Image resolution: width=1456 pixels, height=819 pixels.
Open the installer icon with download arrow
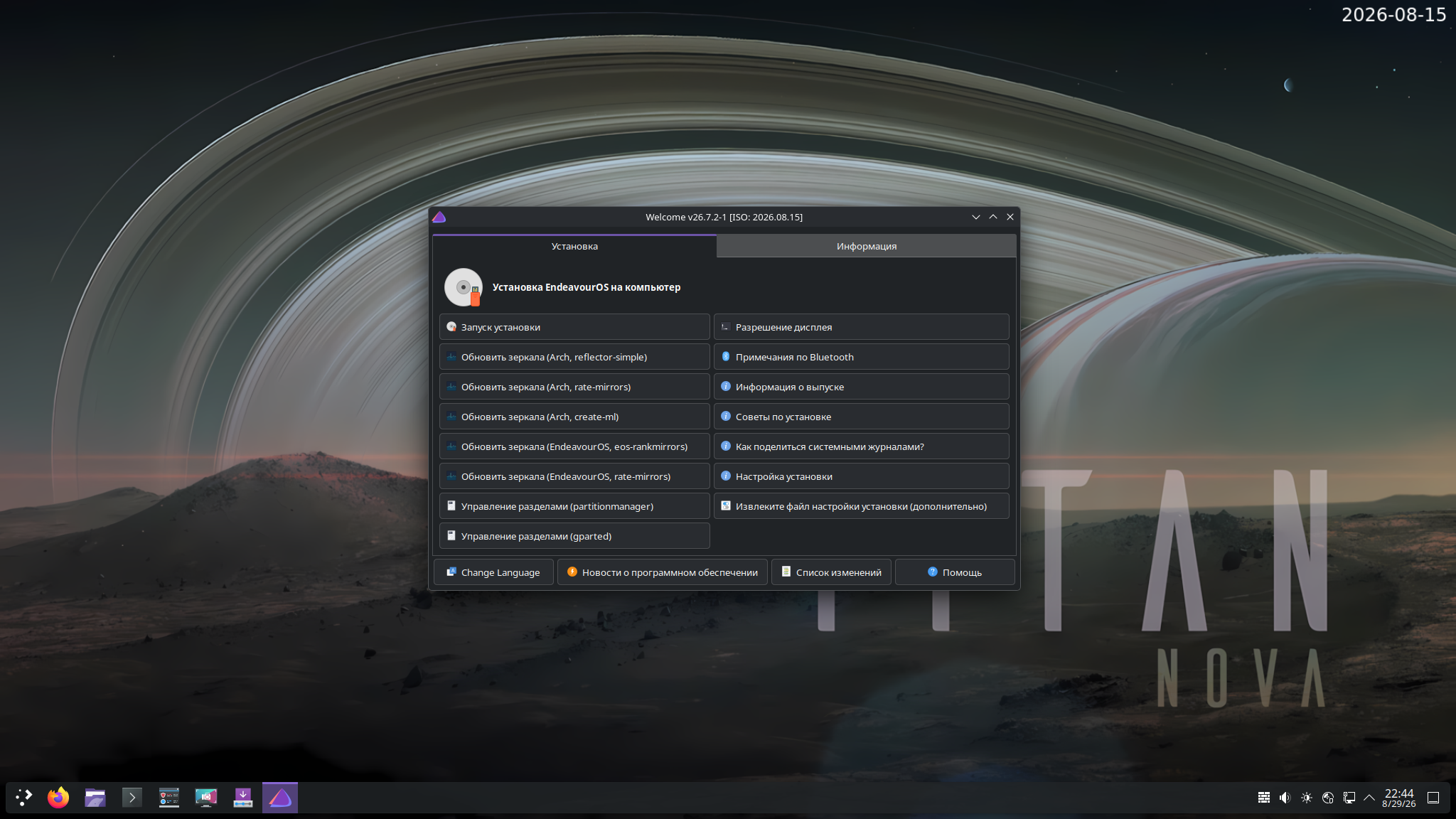coord(243,798)
